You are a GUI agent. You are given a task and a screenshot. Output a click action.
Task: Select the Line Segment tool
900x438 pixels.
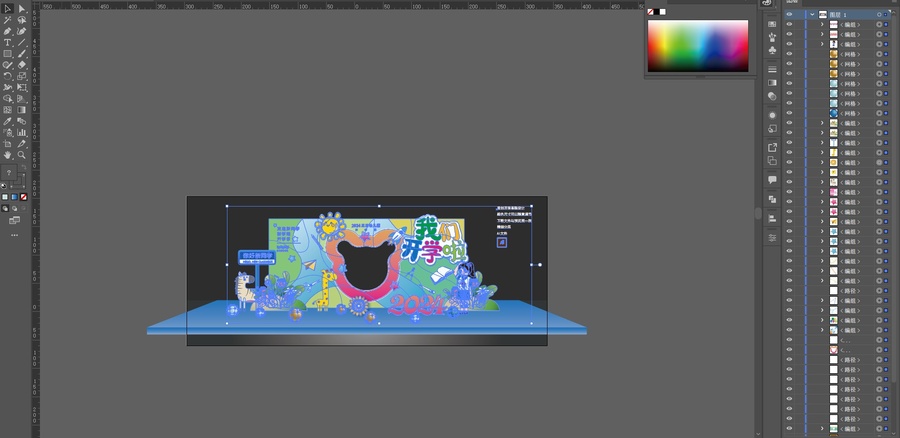pos(22,42)
